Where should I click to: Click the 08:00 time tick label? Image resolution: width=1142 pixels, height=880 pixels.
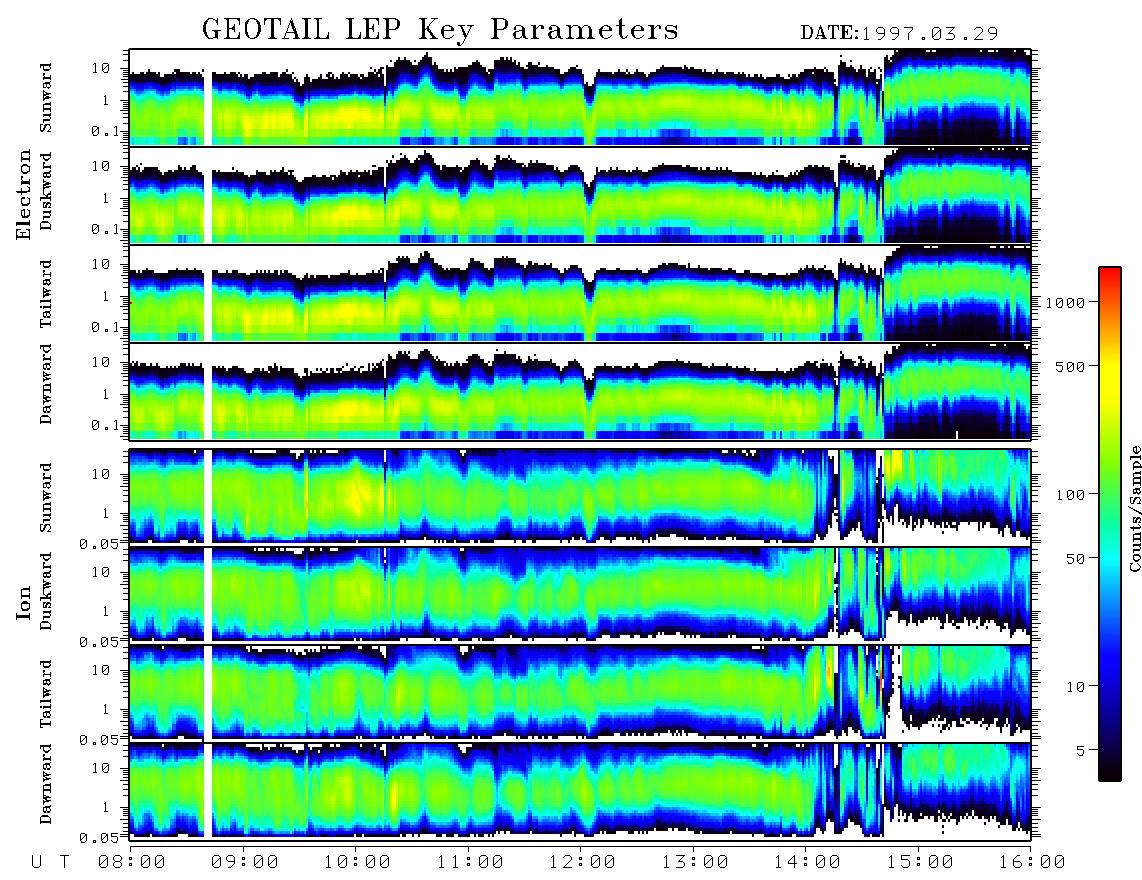132,863
